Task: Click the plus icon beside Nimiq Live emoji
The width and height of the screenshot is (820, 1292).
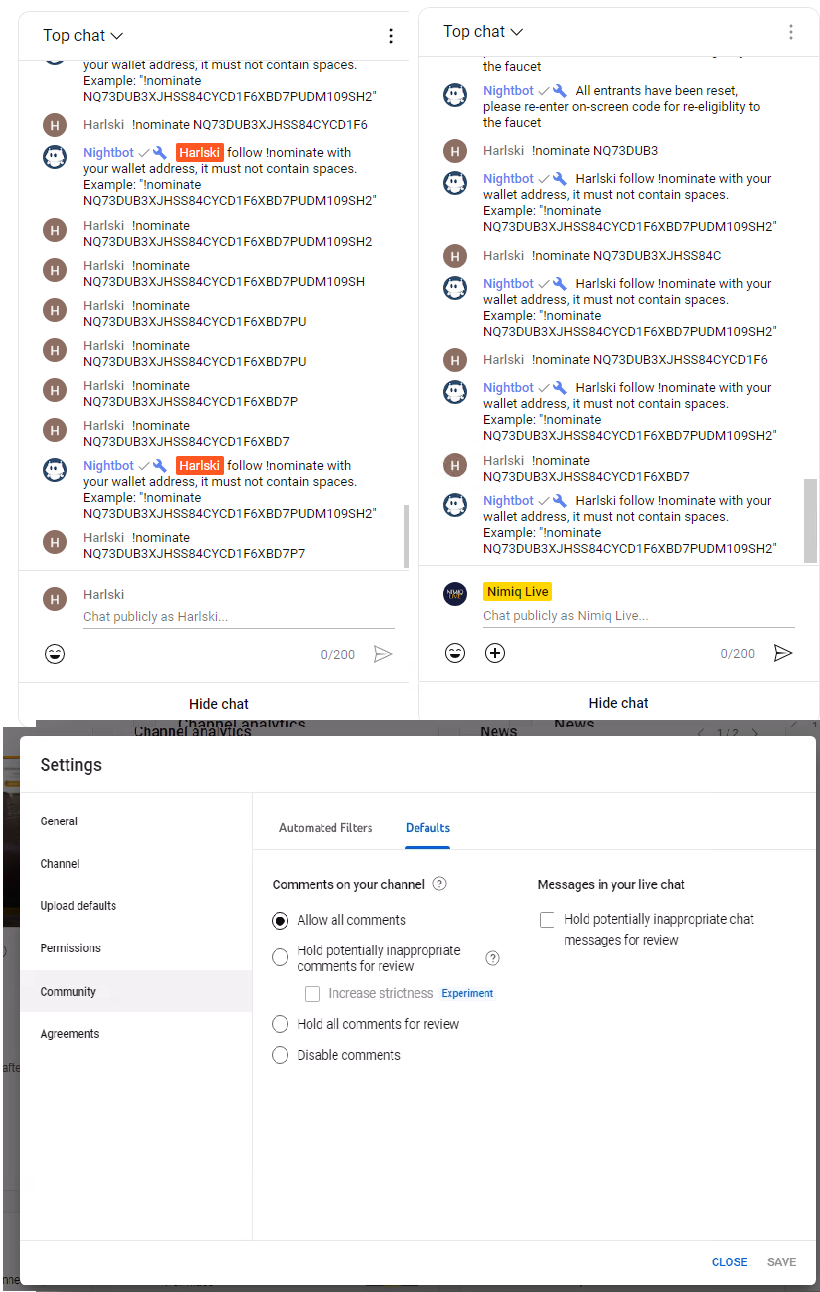Action: point(495,653)
